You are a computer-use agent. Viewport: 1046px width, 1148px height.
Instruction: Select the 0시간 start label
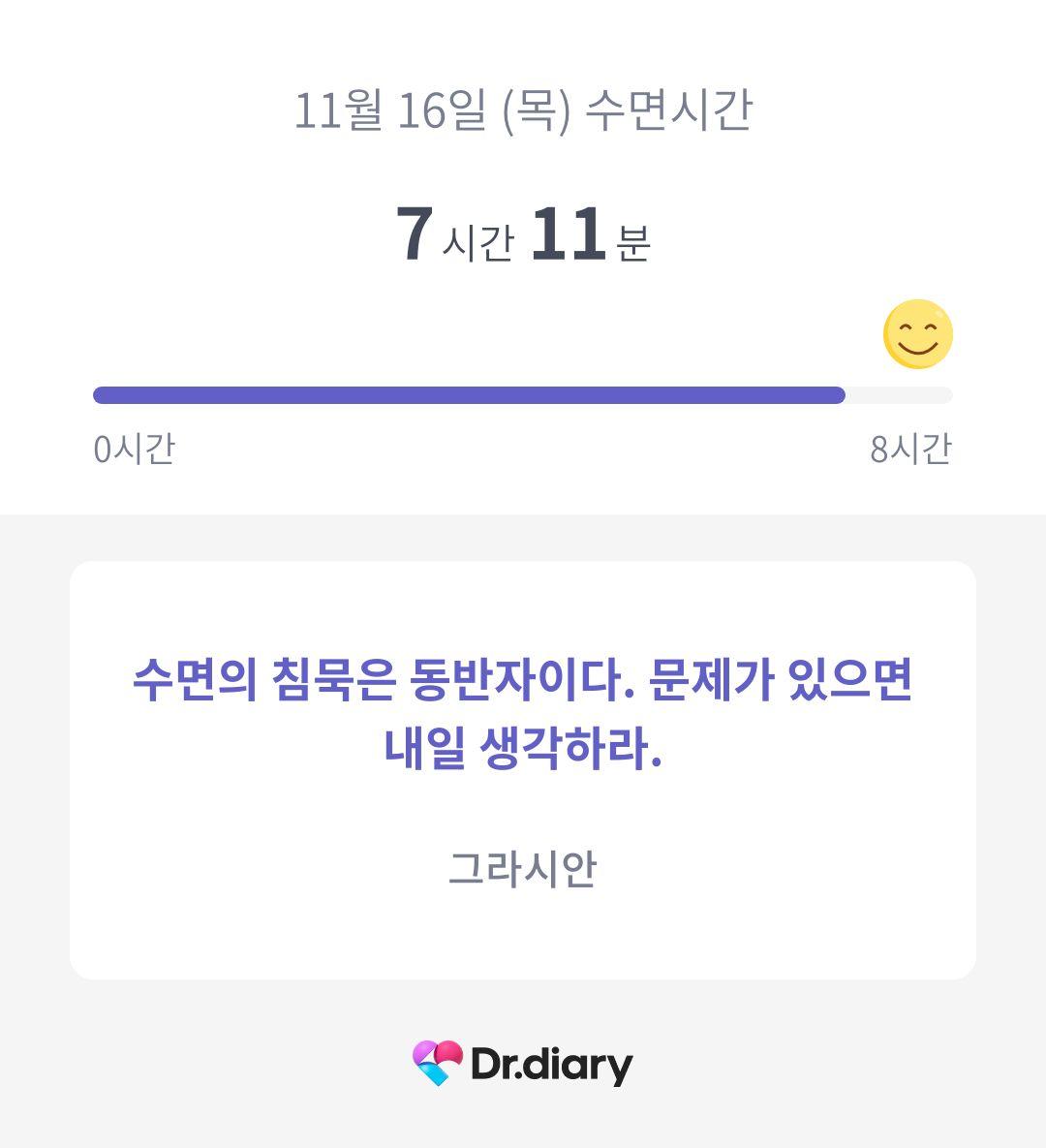point(134,449)
